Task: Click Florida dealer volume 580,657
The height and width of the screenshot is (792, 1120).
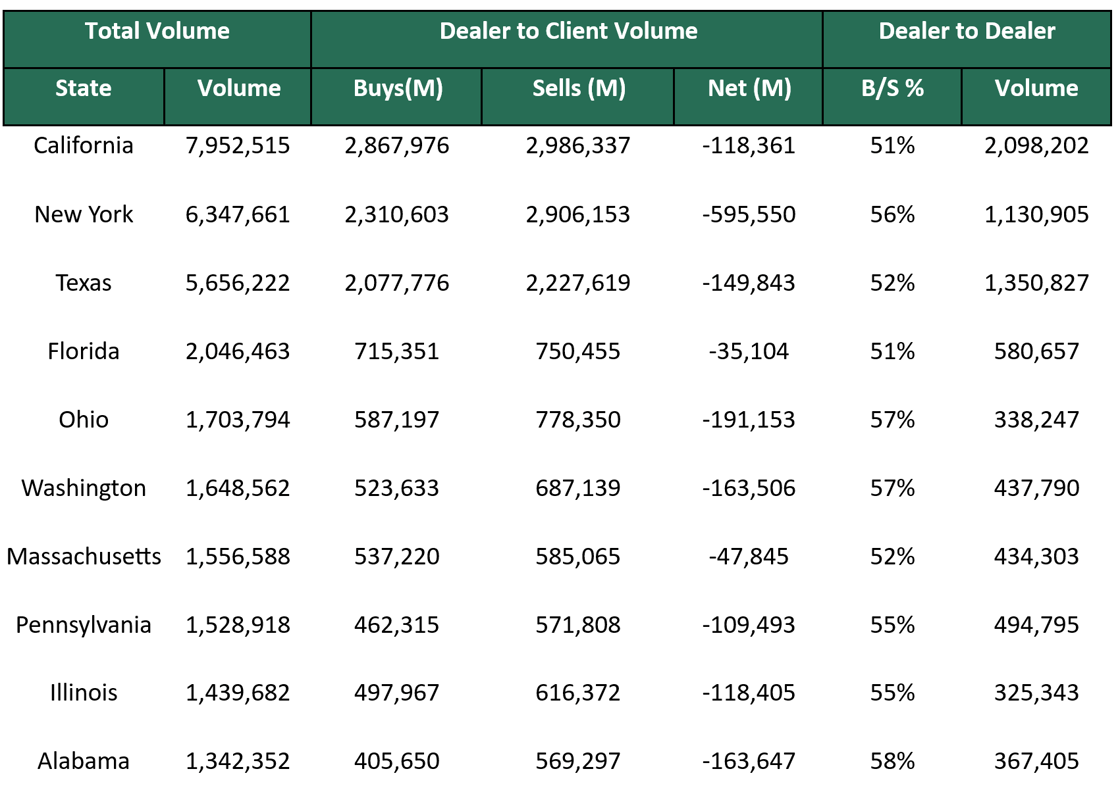Action: click(1036, 351)
